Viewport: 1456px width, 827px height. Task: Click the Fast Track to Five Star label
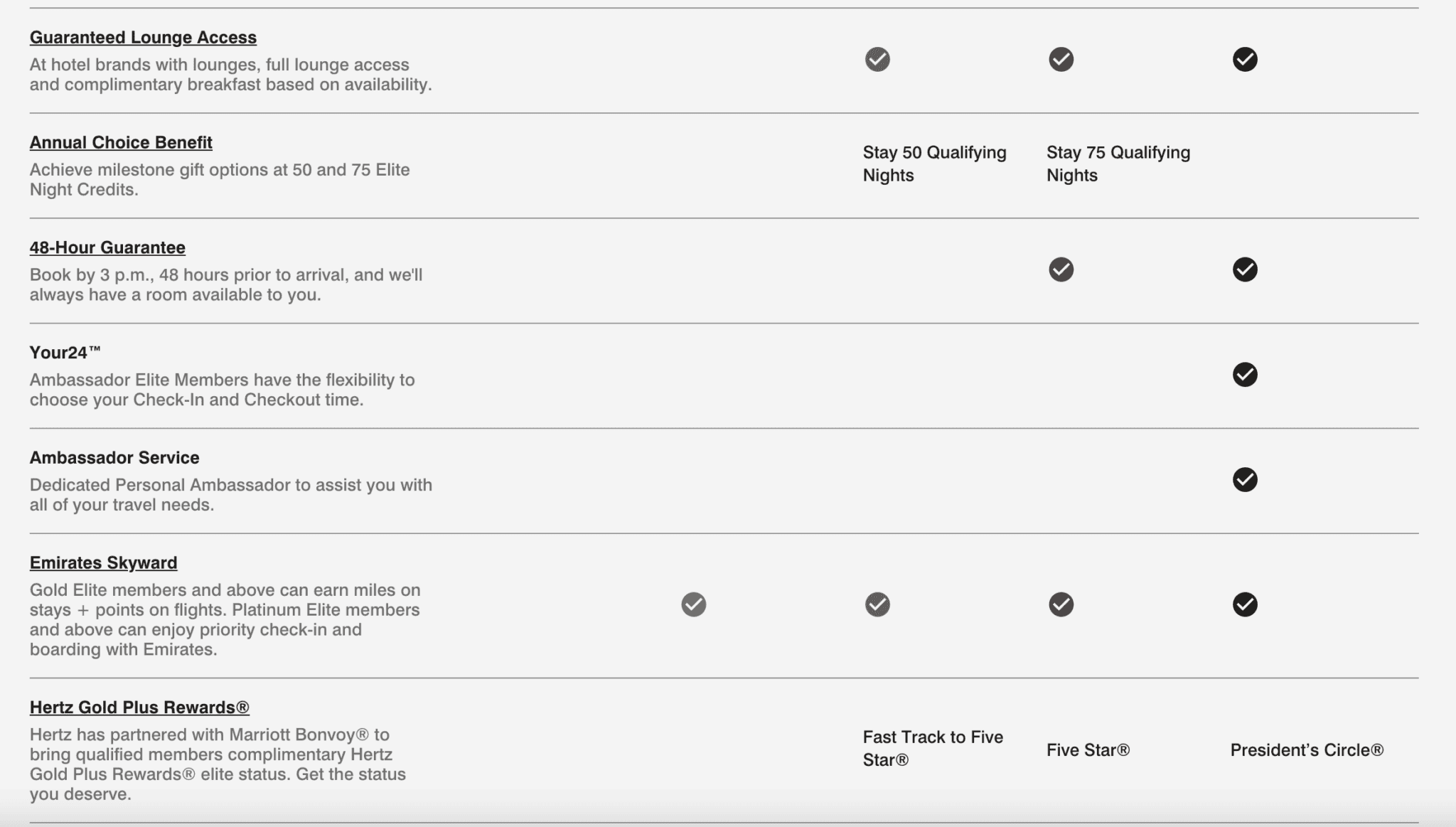(932, 748)
